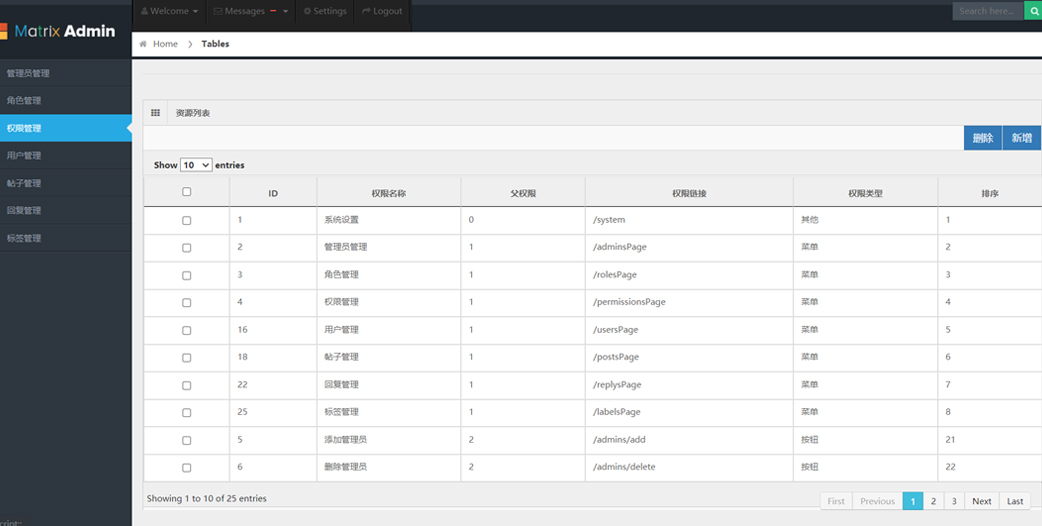Go to page 2 of the table
This screenshot has height=526, width=1042.
(x=933, y=501)
